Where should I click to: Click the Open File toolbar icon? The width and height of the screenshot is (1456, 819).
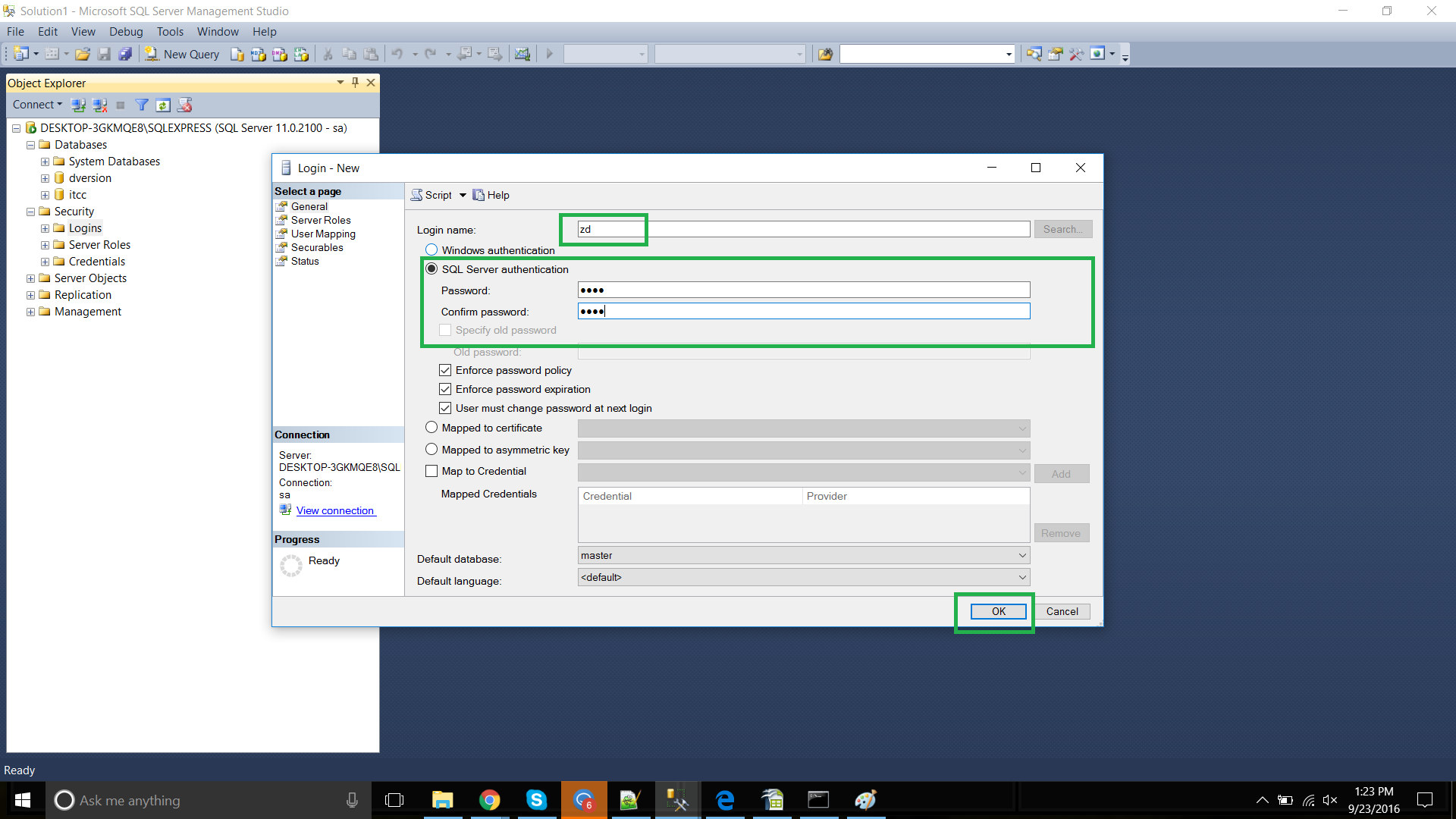click(83, 54)
